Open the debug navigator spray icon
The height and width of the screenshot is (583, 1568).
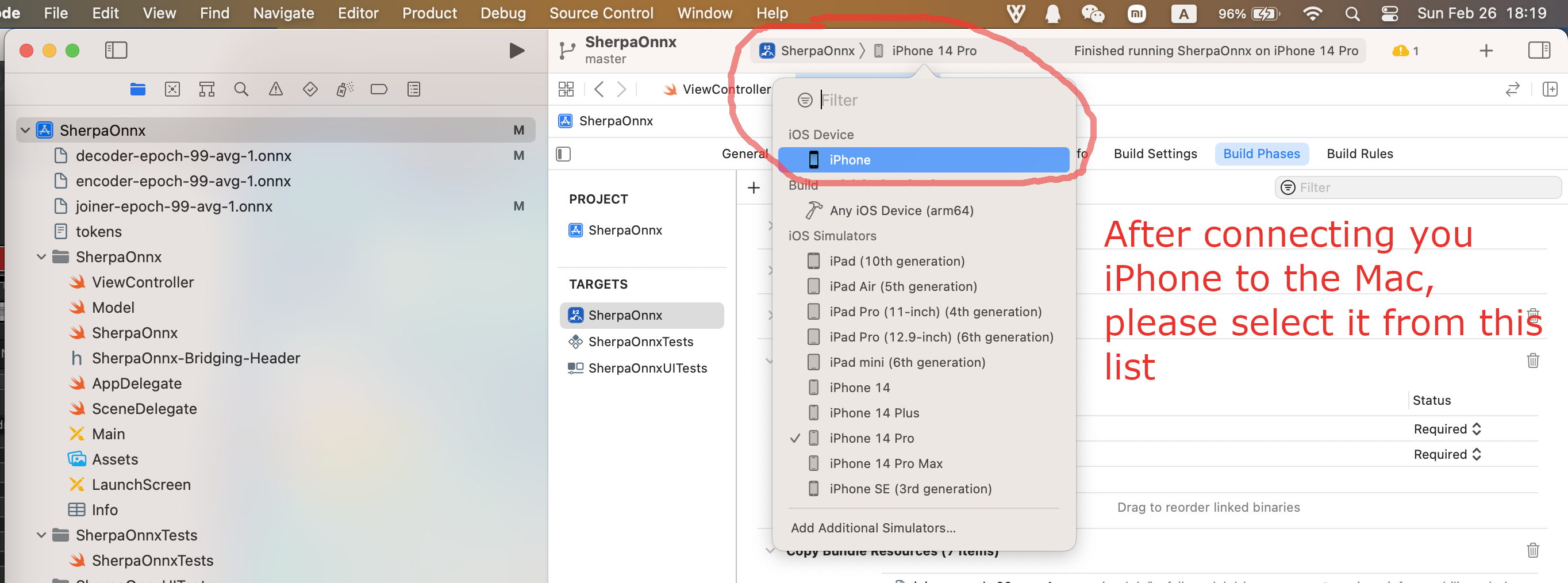point(344,90)
